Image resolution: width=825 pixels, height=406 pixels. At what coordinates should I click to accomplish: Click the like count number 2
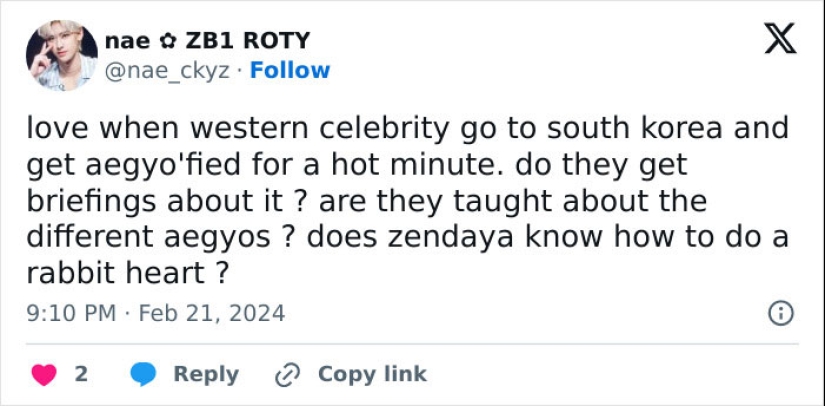[81, 374]
